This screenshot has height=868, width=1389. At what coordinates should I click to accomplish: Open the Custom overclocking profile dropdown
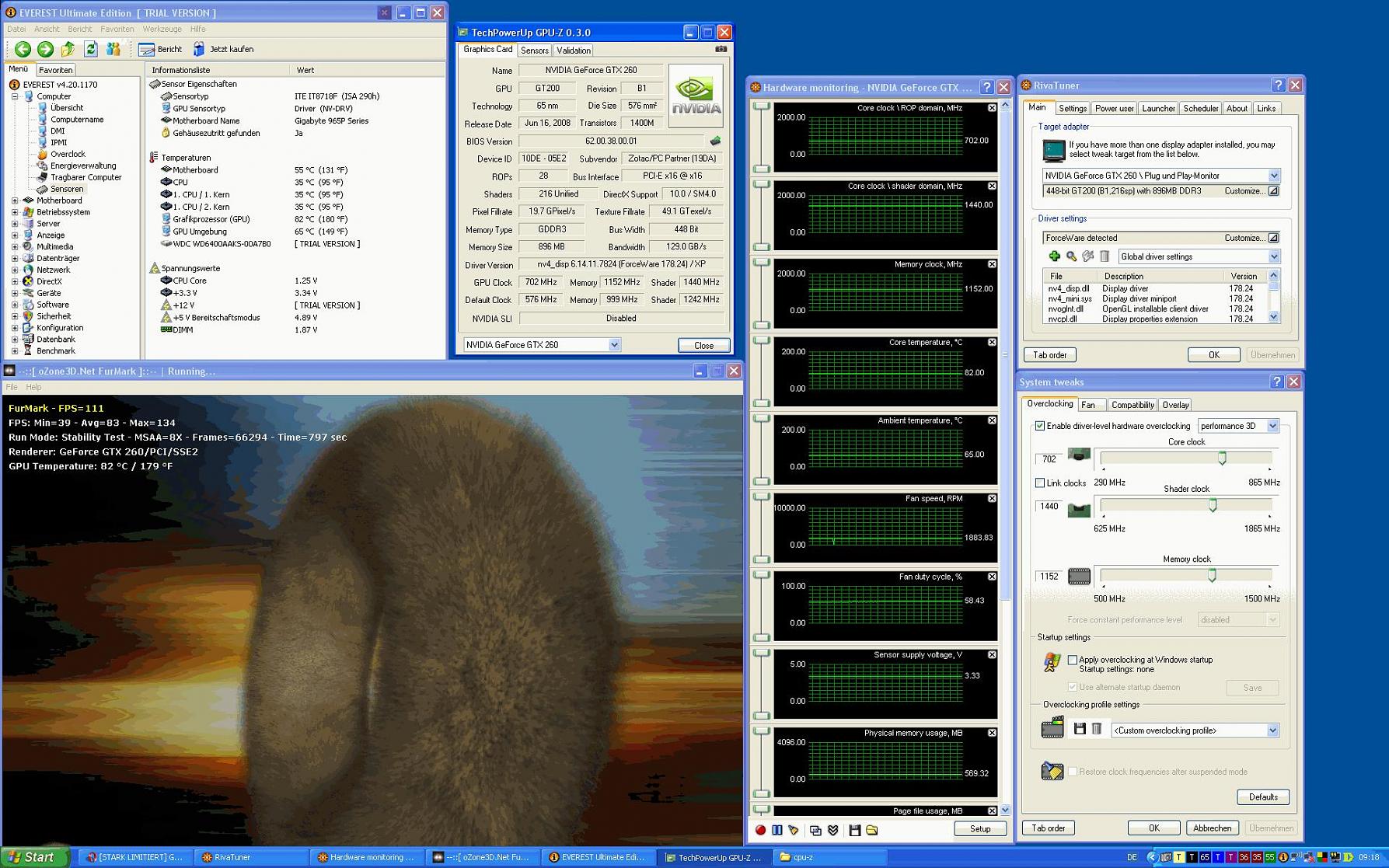pos(1272,730)
